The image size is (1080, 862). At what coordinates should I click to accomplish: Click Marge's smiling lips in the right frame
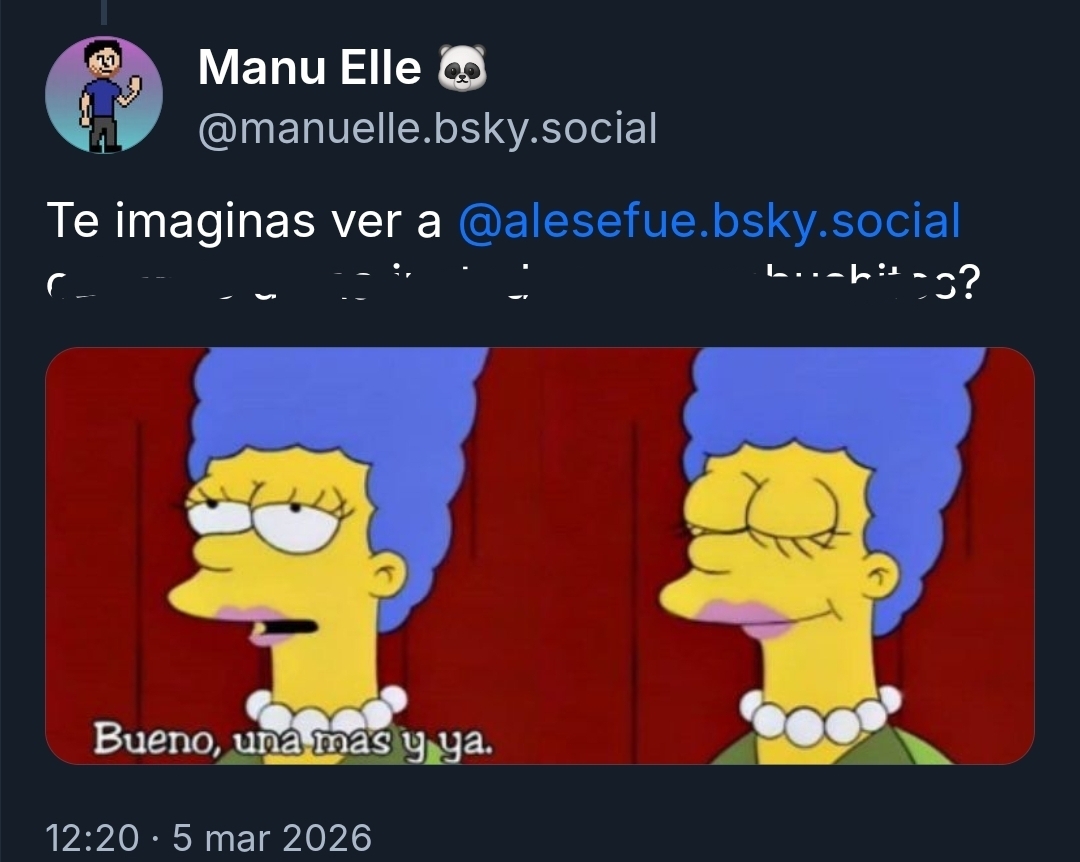click(747, 618)
